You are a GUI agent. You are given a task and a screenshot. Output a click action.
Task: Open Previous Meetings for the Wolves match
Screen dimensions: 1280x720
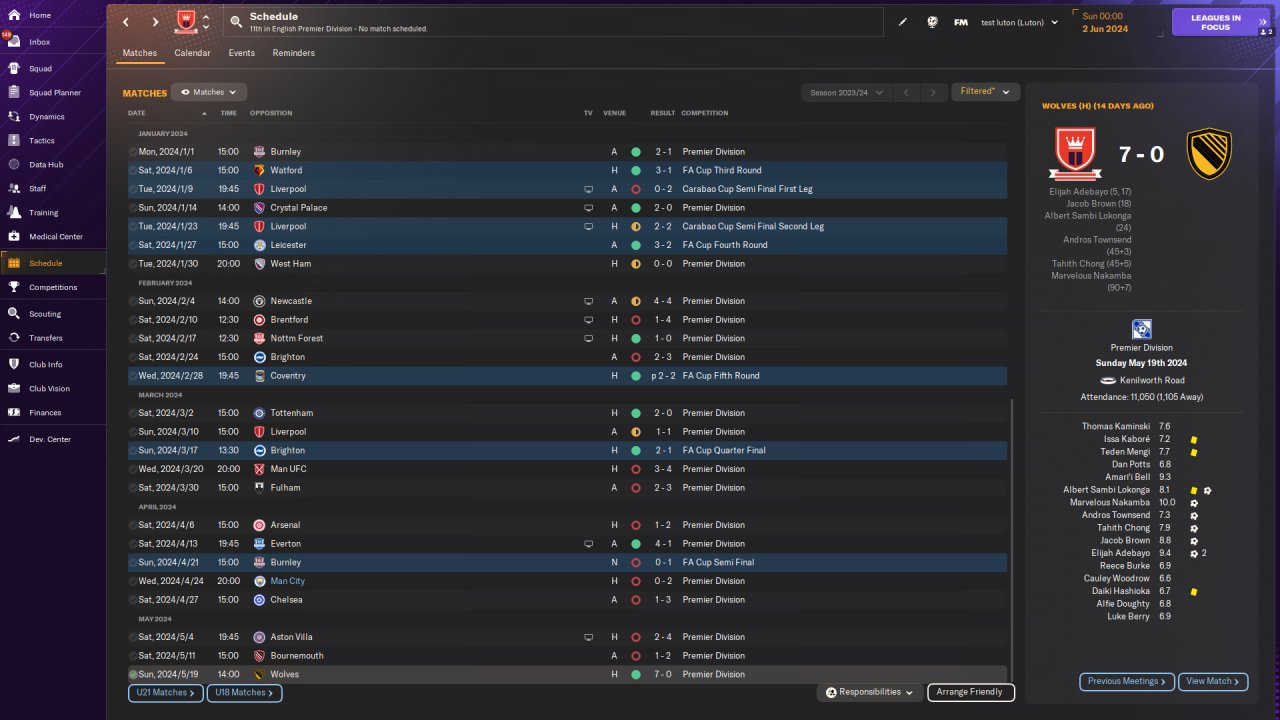(x=1127, y=681)
